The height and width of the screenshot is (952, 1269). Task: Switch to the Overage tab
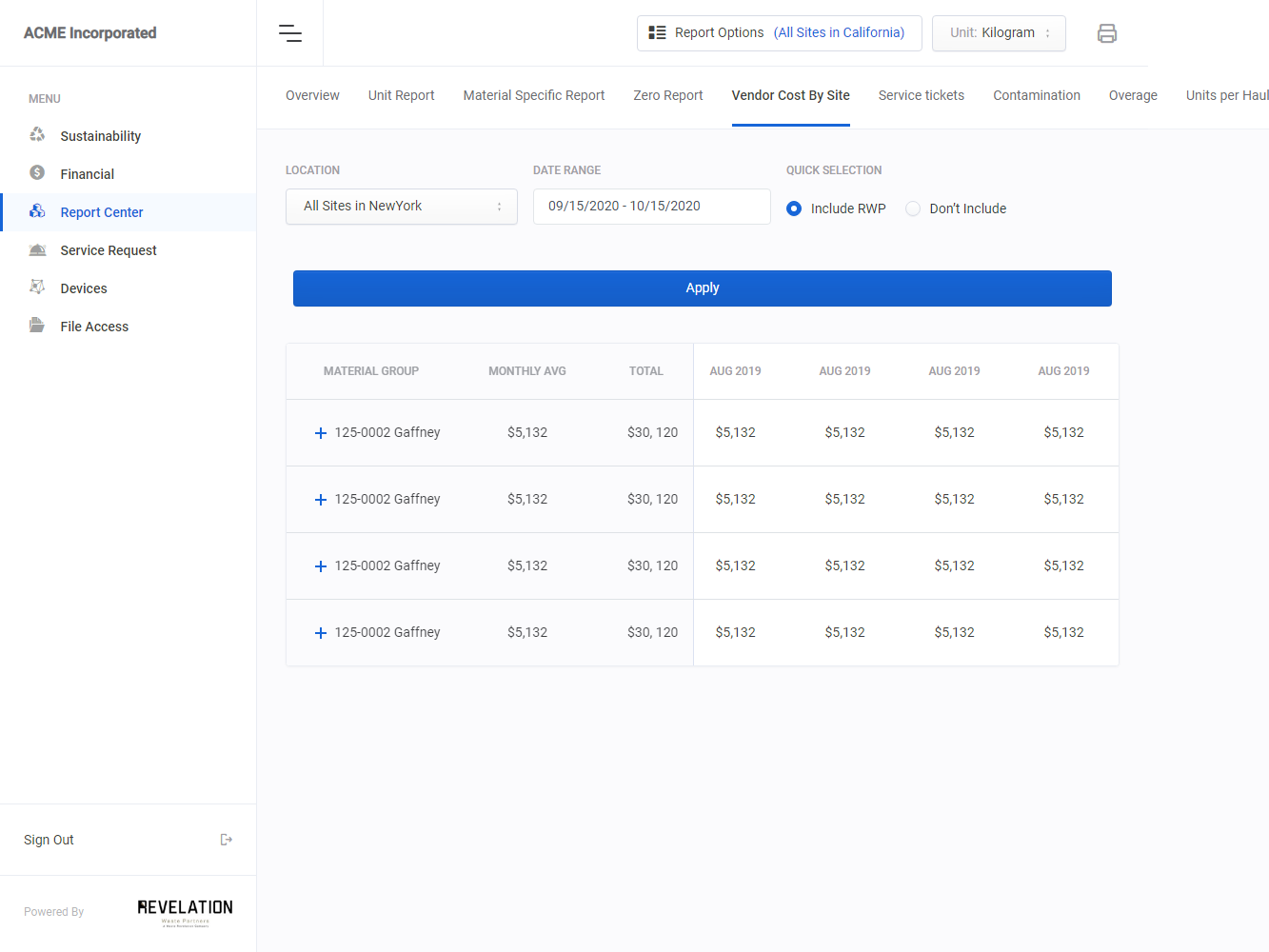pos(1133,95)
